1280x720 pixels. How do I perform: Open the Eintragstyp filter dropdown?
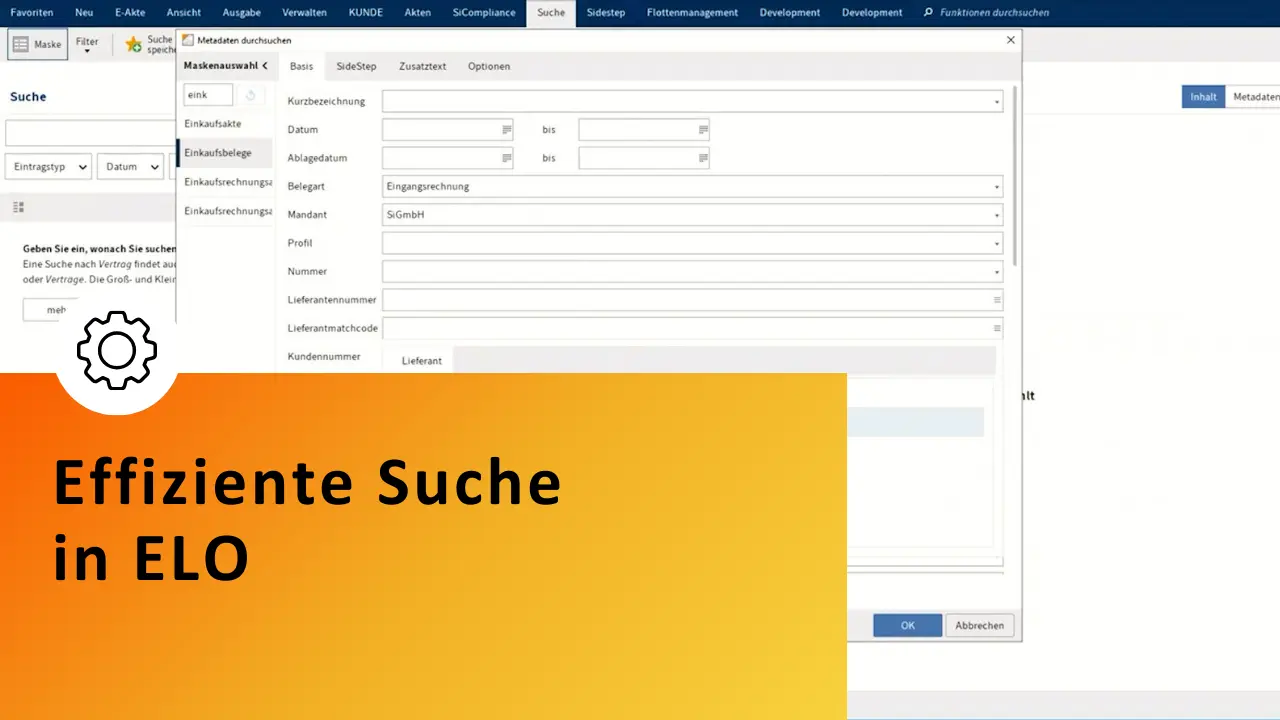click(x=48, y=167)
